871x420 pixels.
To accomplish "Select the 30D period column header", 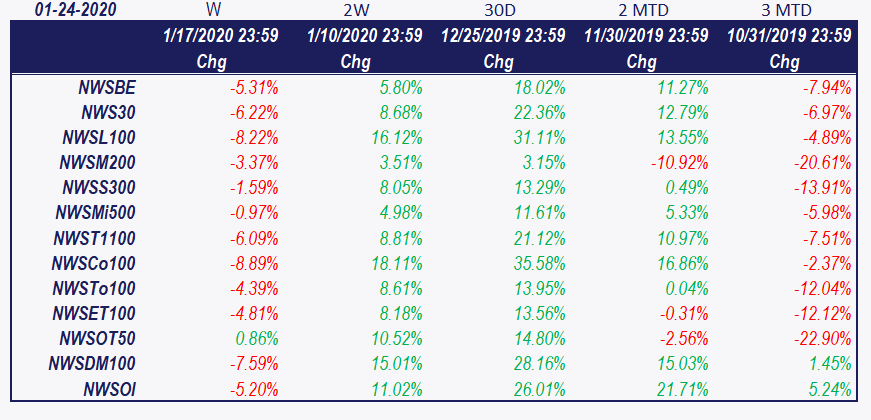I will pos(498,10).
